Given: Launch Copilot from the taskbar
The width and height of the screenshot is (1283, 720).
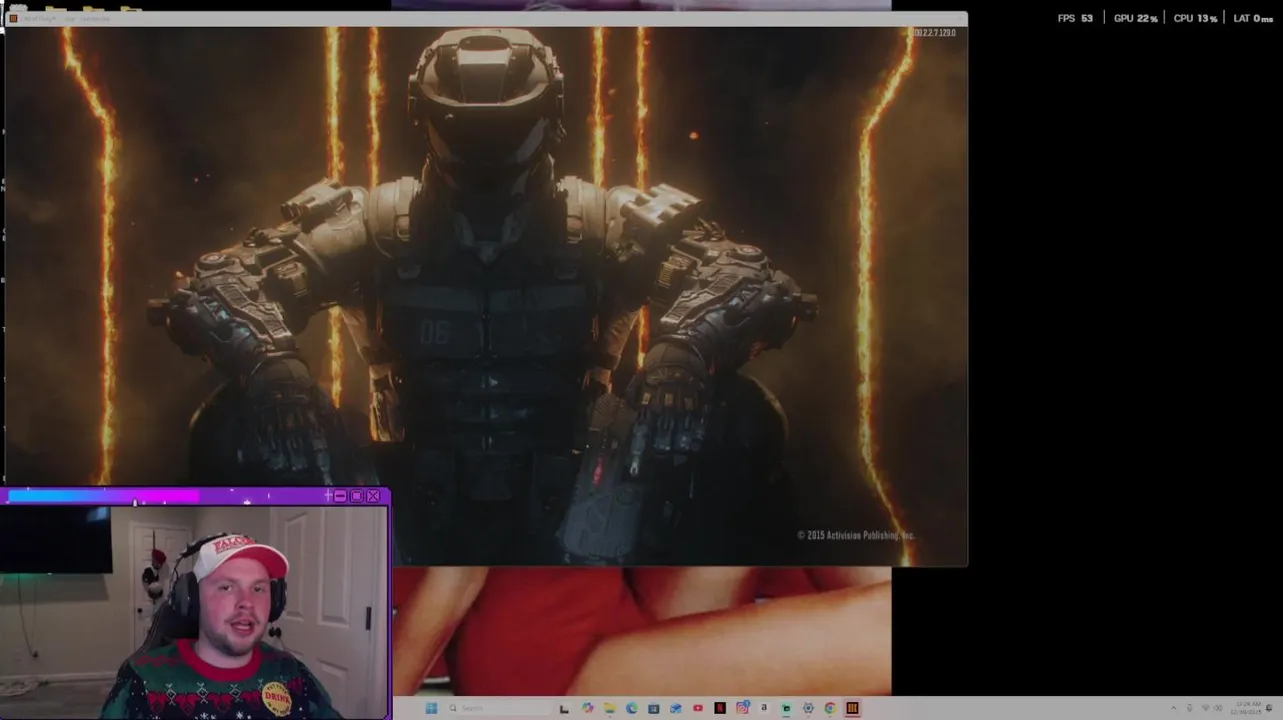Looking at the screenshot, I should coord(587,708).
